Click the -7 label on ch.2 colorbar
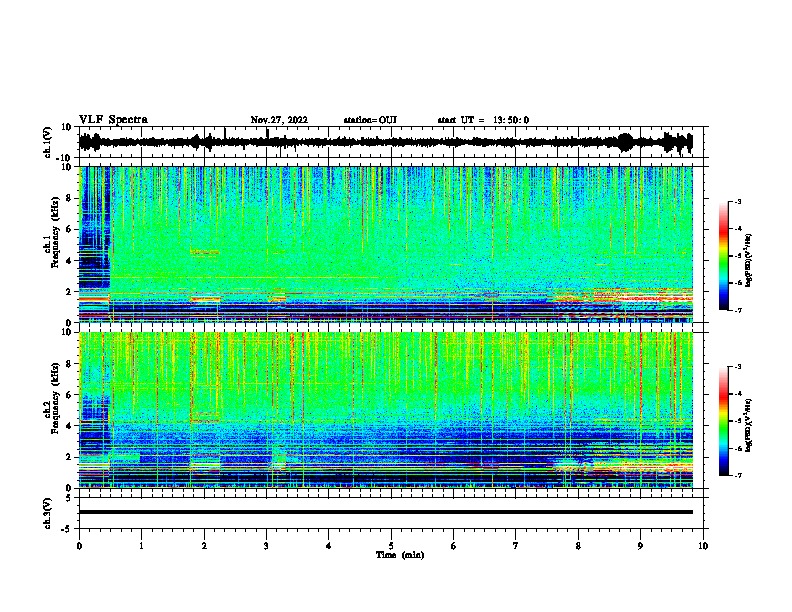792x612 pixels. coord(738,475)
